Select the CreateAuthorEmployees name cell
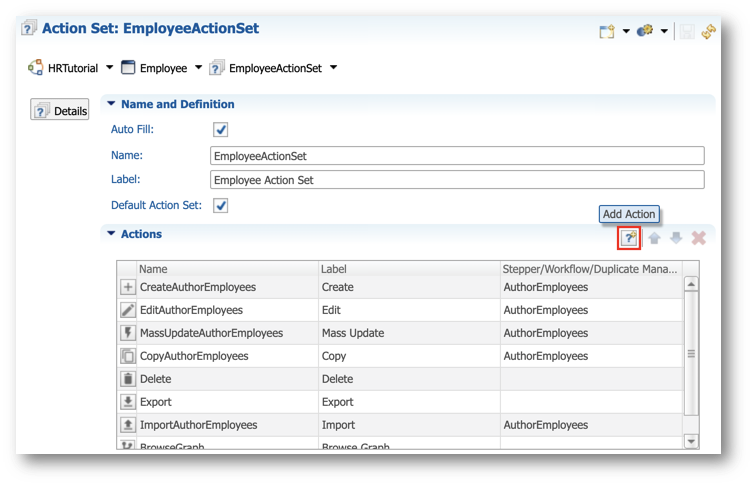 click(228, 287)
